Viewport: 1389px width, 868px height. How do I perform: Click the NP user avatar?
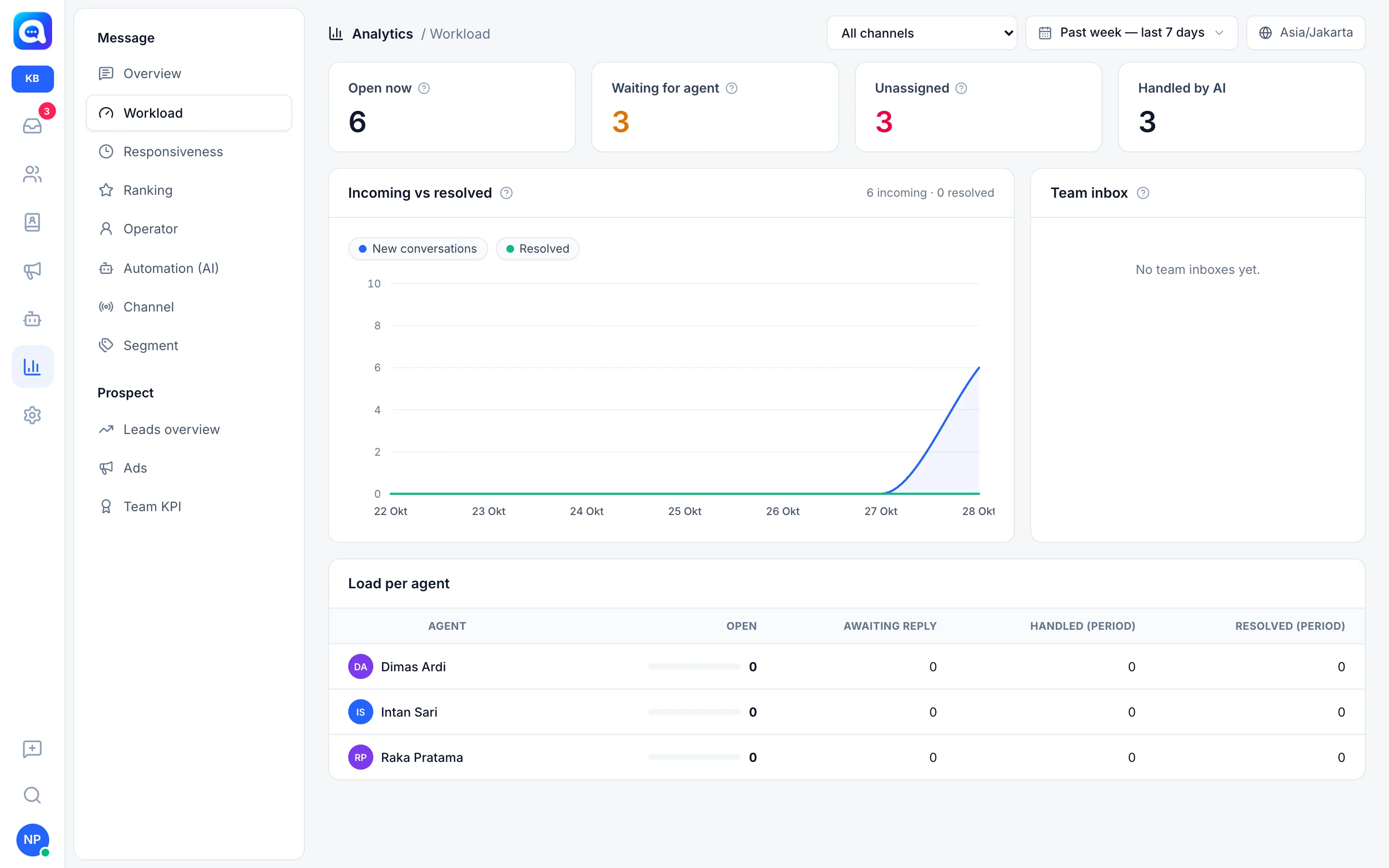click(32, 839)
